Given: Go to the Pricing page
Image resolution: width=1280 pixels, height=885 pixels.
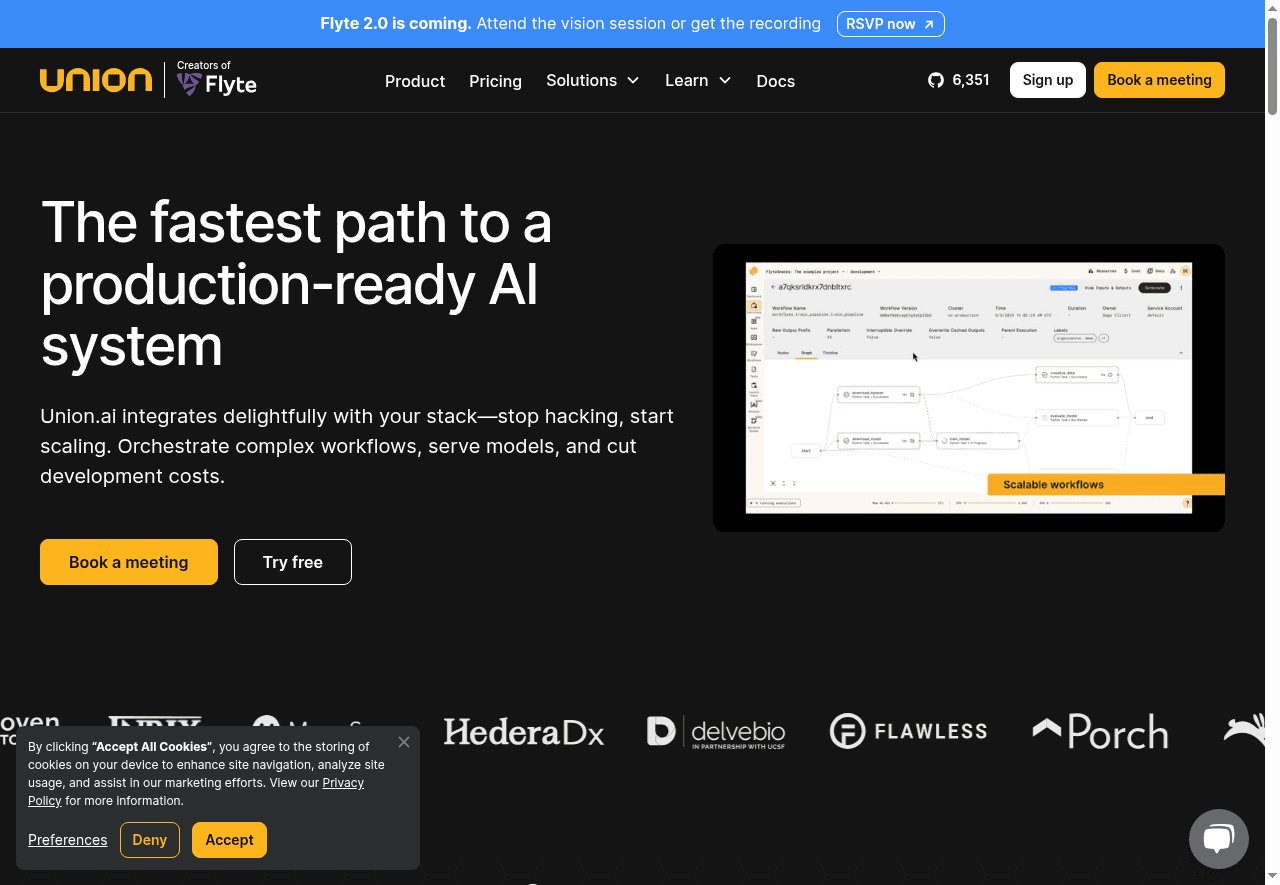Looking at the screenshot, I should point(495,81).
